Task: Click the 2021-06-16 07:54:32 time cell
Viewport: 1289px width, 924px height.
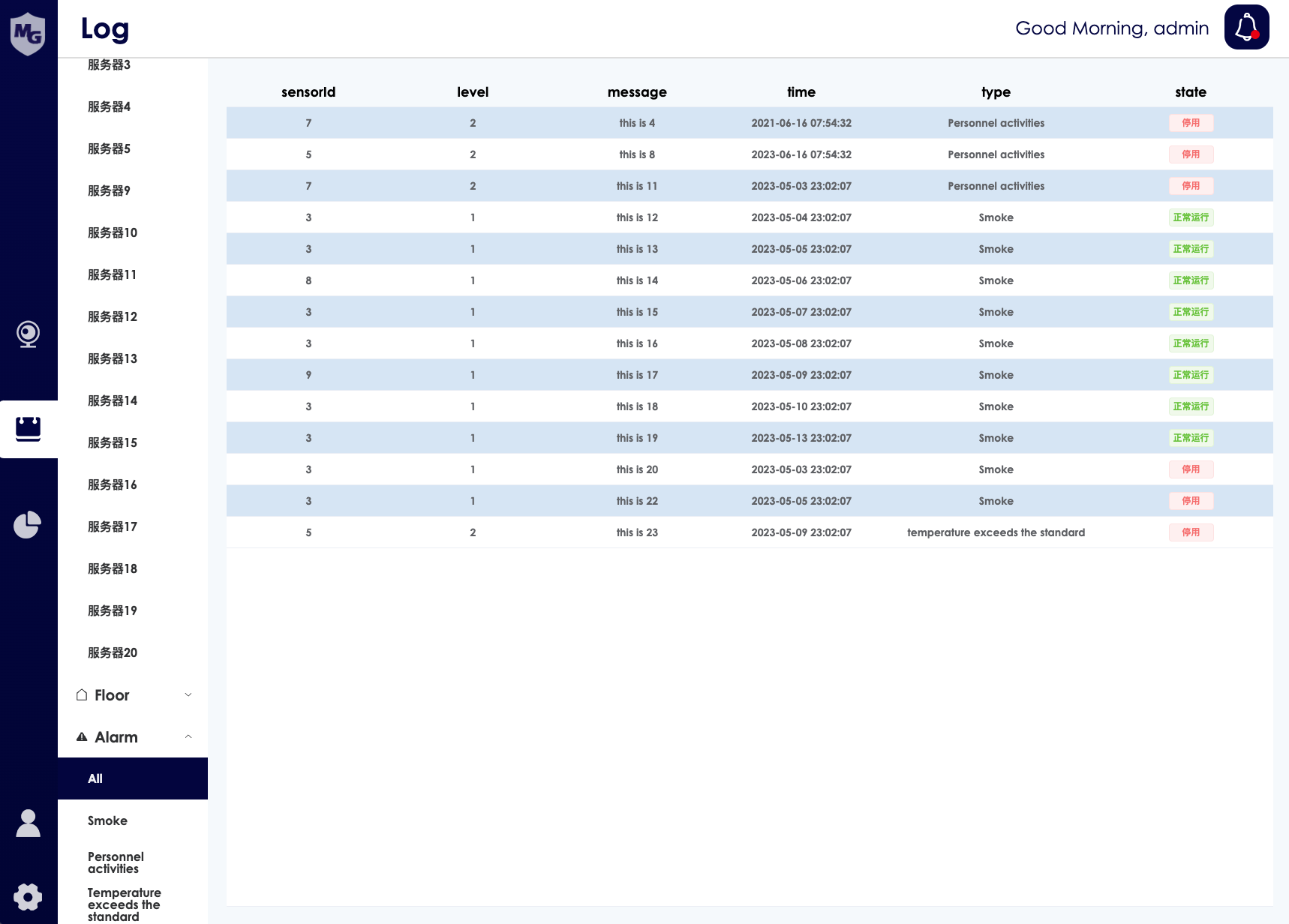Action: coord(801,123)
